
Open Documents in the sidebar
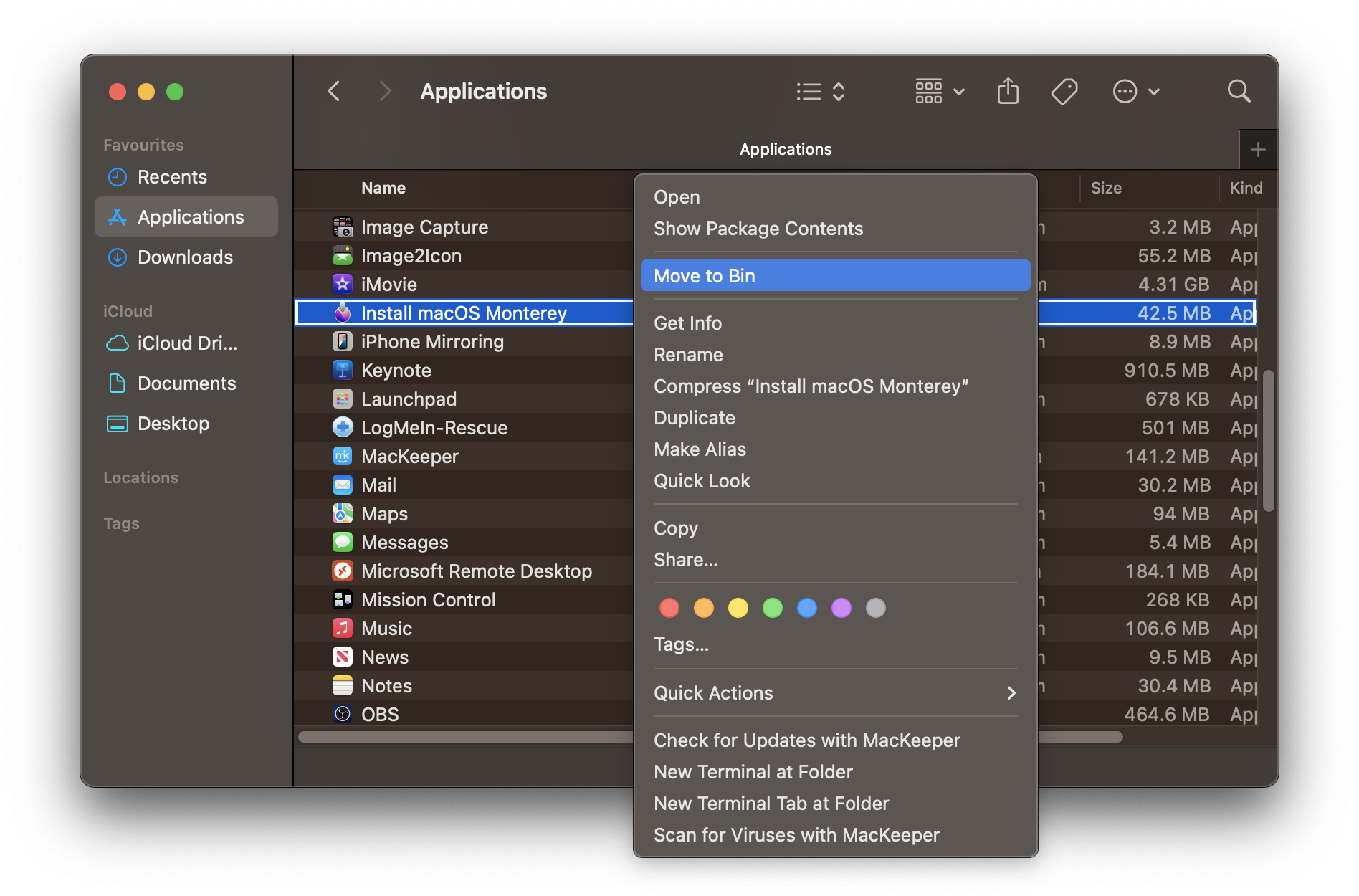tap(186, 383)
